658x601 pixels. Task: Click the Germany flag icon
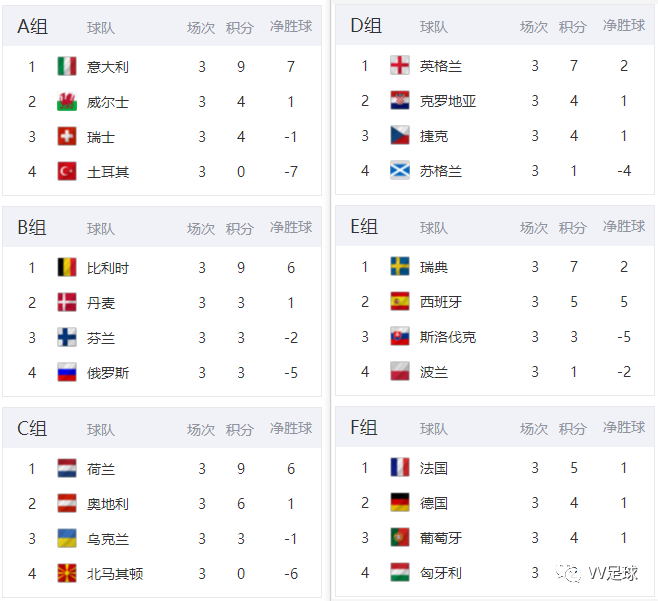point(400,502)
